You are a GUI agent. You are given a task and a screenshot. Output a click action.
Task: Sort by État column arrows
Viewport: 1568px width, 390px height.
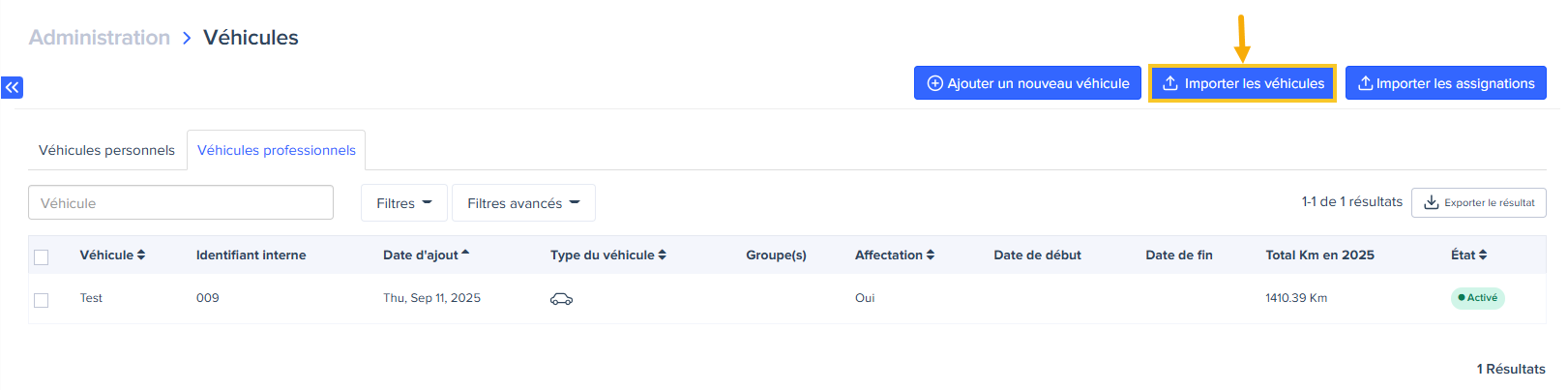pos(1483,255)
